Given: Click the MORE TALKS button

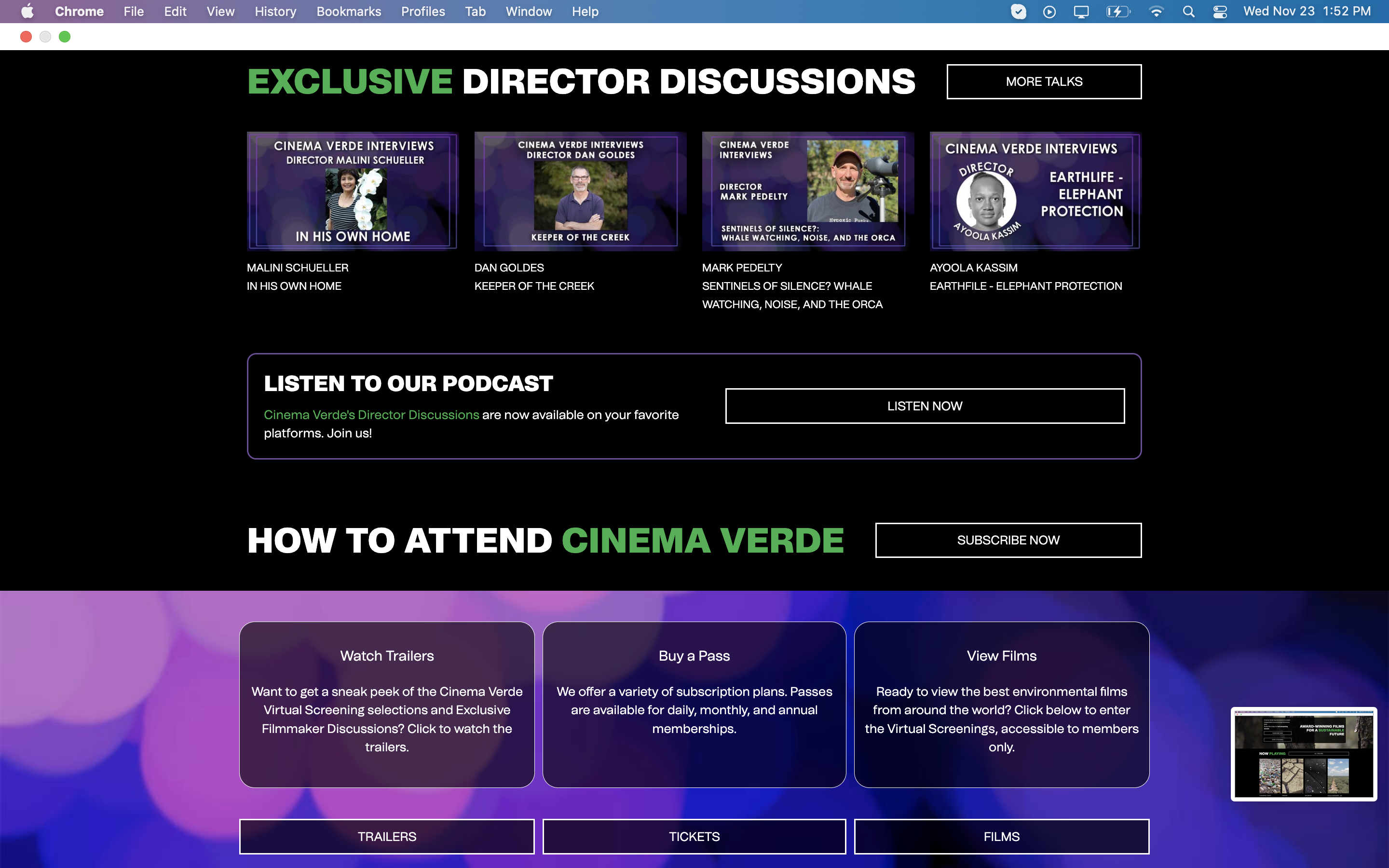Looking at the screenshot, I should [1044, 81].
